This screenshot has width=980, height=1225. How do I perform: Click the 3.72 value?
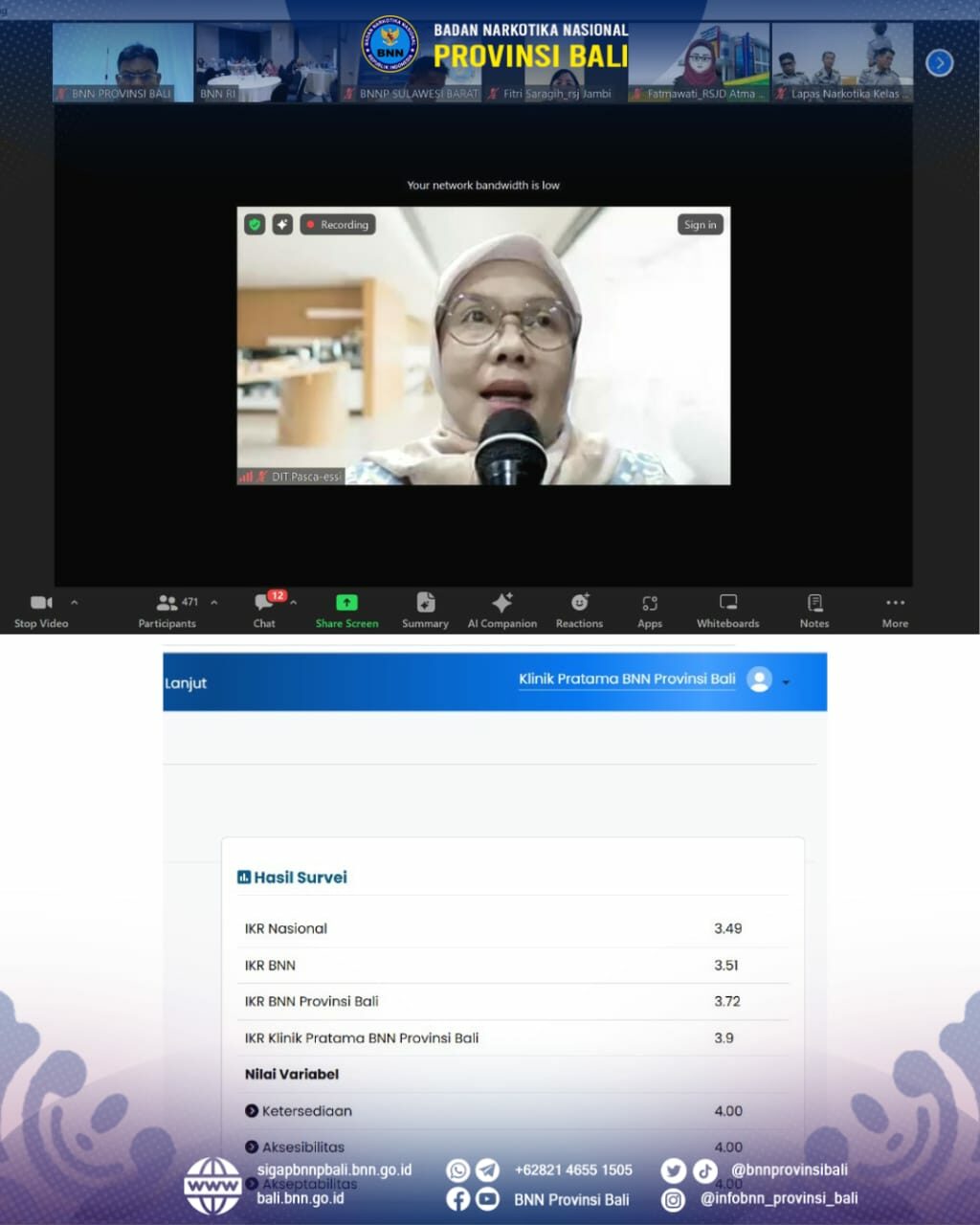click(x=727, y=1001)
